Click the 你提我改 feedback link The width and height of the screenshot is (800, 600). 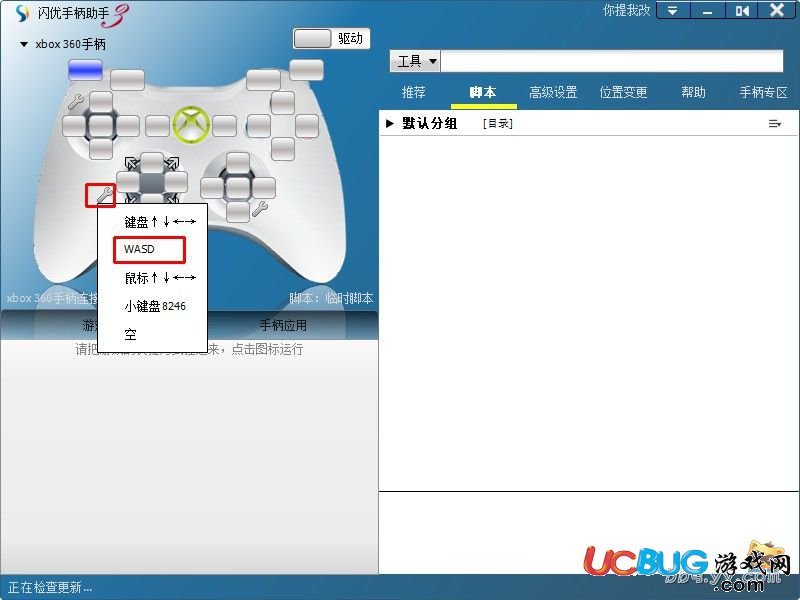[x=627, y=10]
